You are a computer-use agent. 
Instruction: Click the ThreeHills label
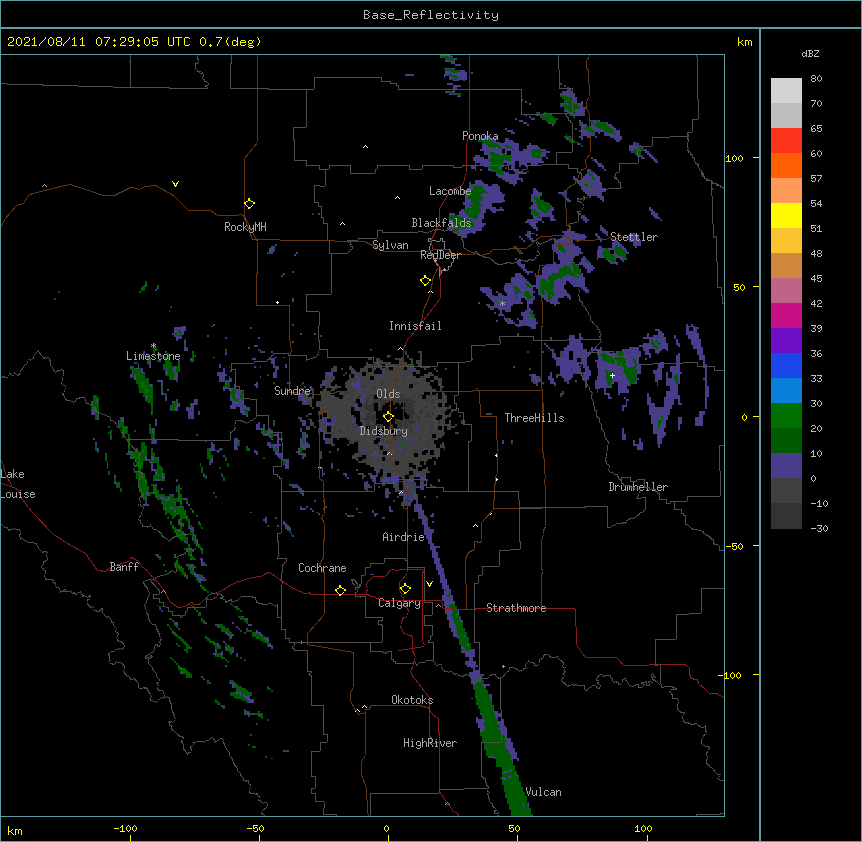pyautogui.click(x=534, y=418)
